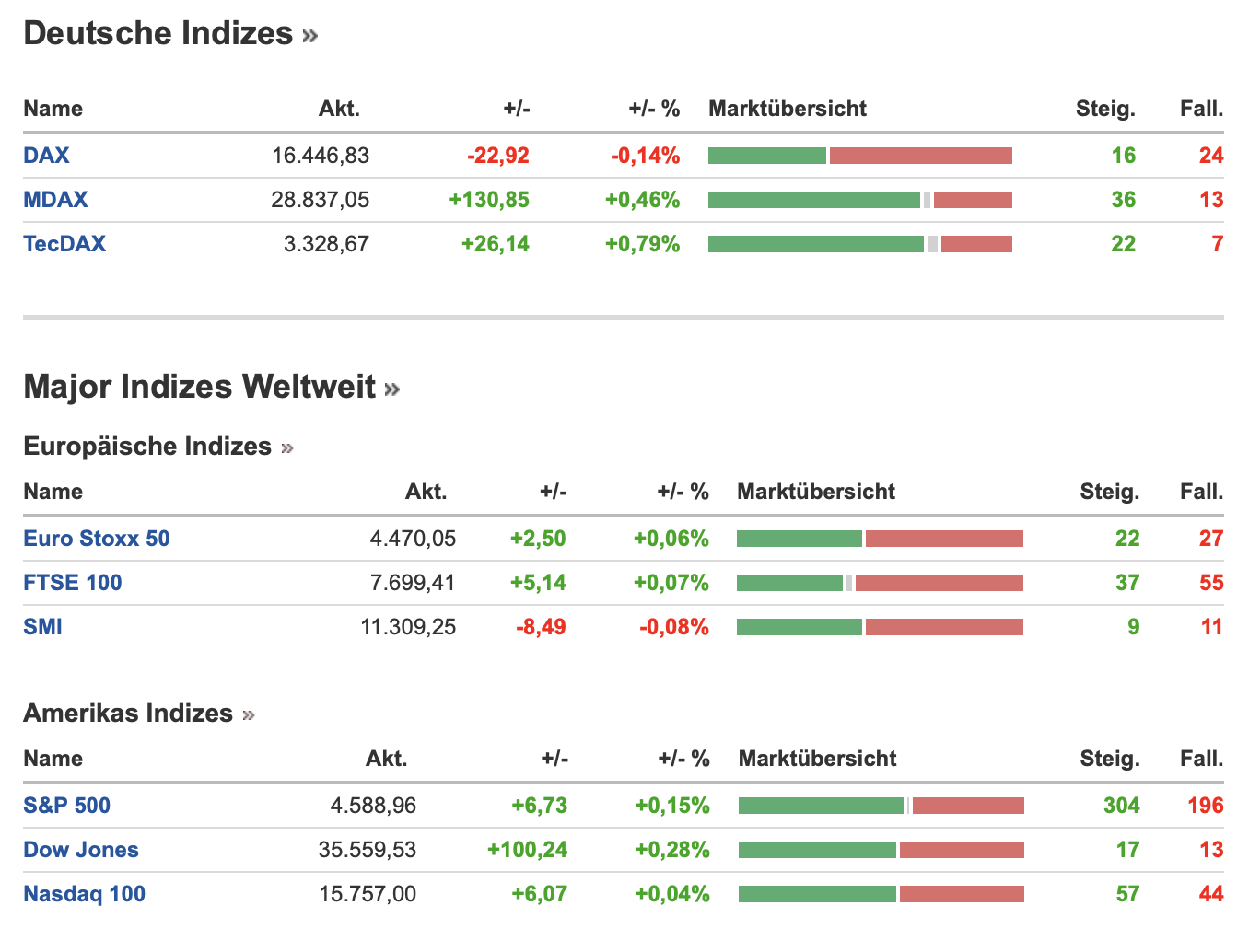This screenshot has width=1249, height=952.
Task: Click the Marktübersicht header in Amerikas table
Action: coord(817,759)
